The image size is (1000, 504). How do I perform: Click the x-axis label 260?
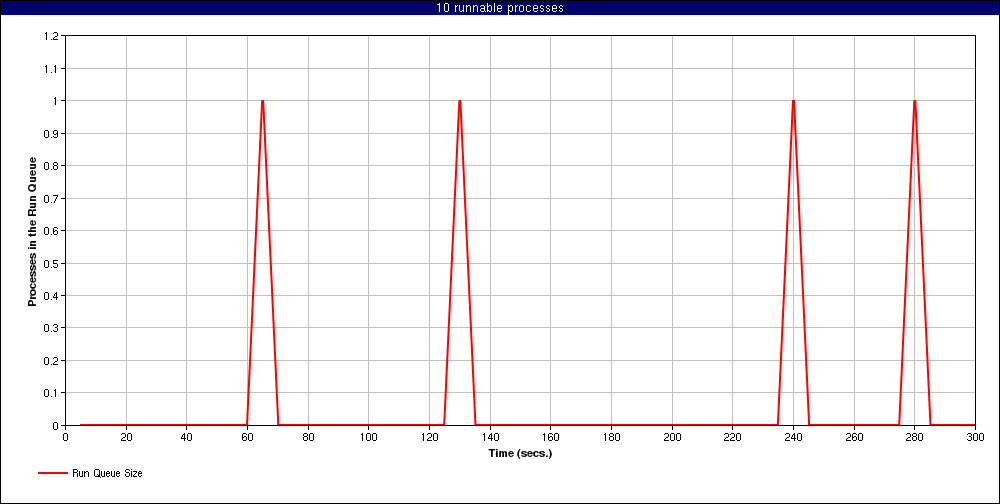tap(854, 437)
